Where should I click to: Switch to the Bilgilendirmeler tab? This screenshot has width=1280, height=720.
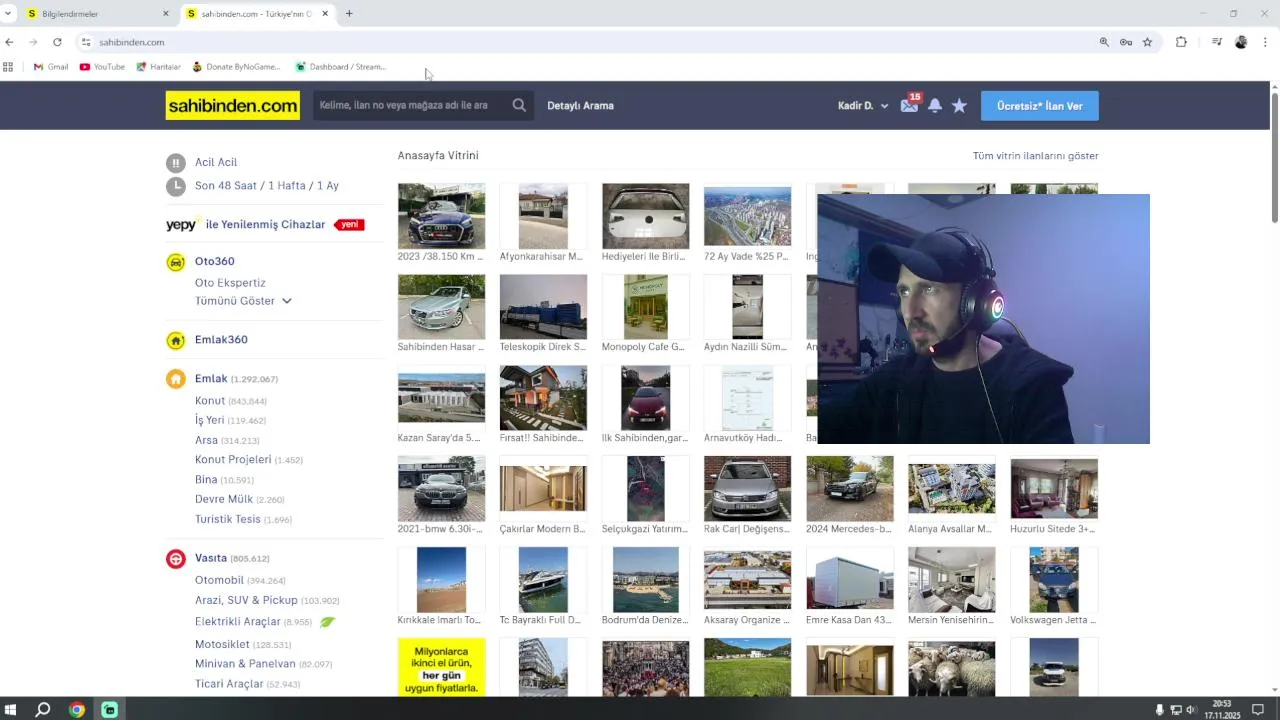97,14
